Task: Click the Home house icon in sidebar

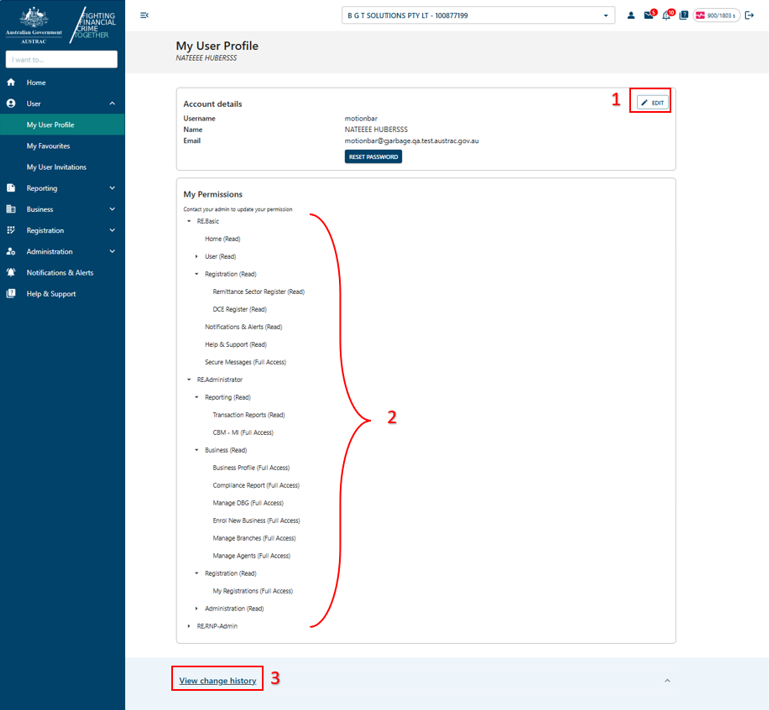Action: [x=11, y=82]
